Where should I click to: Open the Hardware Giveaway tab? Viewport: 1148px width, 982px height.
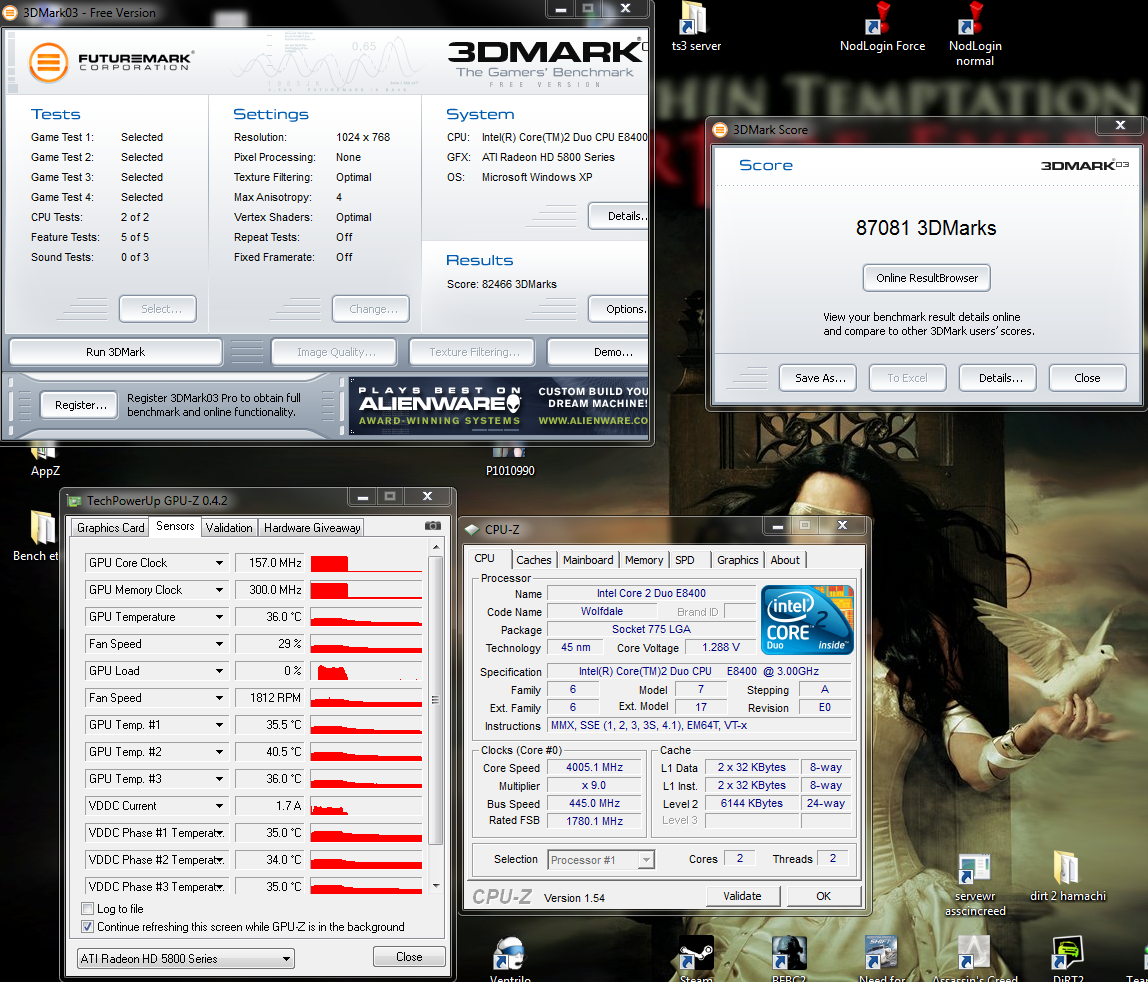pos(312,527)
